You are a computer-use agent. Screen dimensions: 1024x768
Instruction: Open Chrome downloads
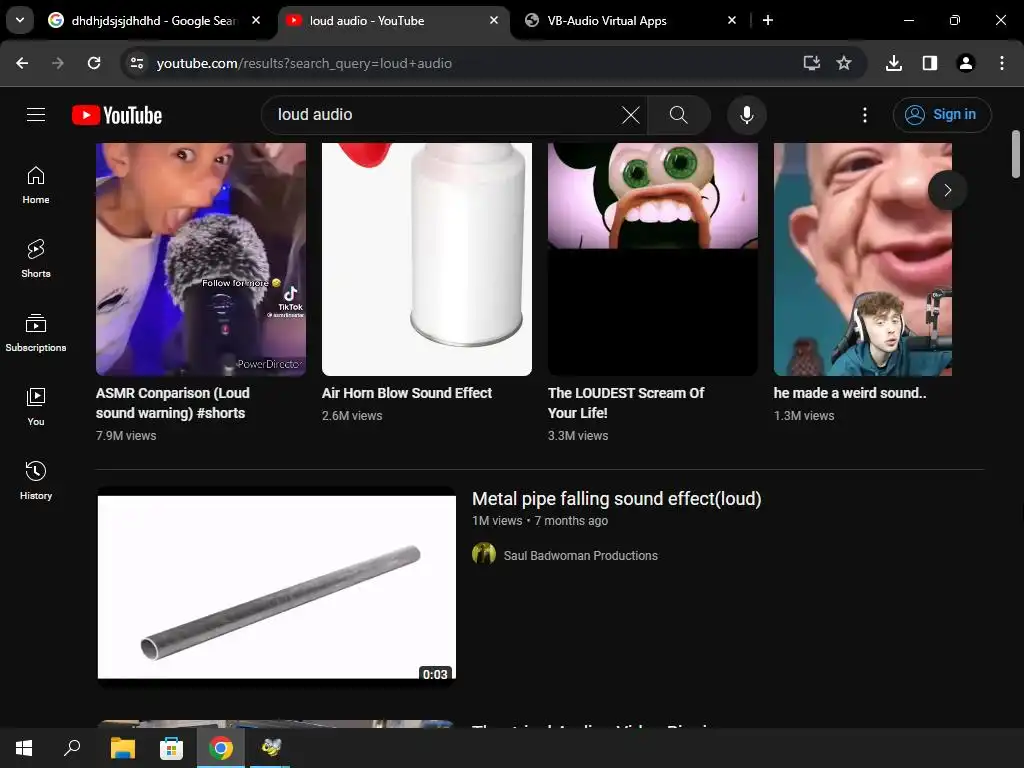(x=894, y=63)
